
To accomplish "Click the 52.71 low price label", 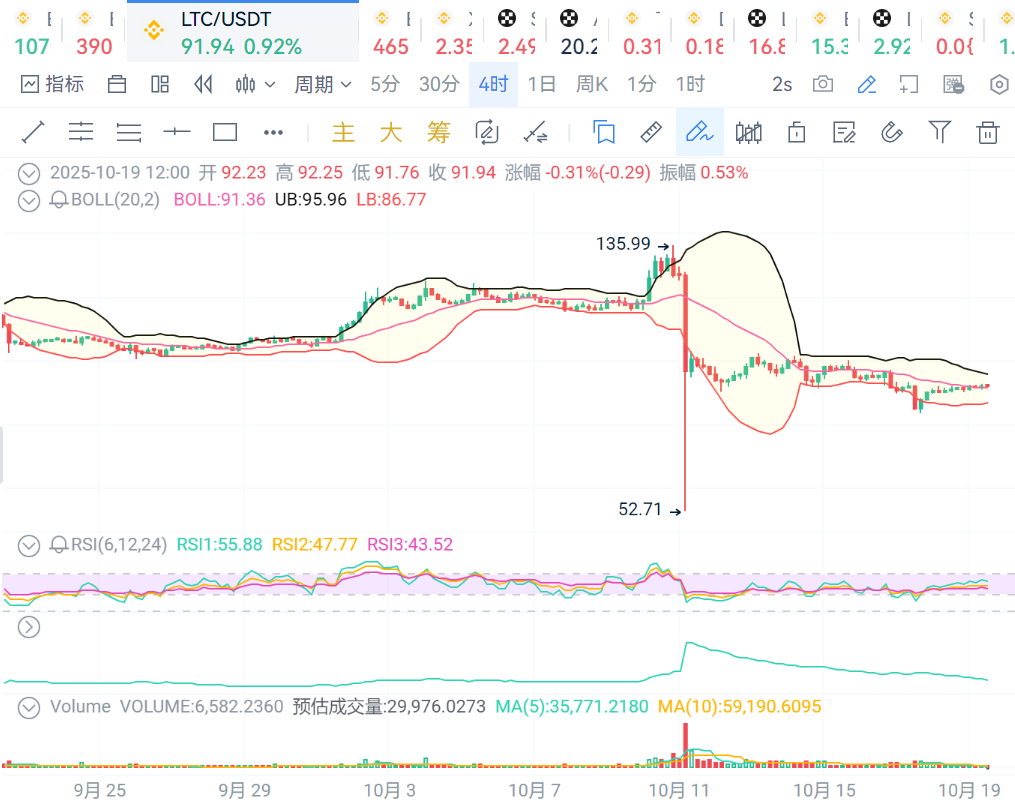I will click(640, 510).
